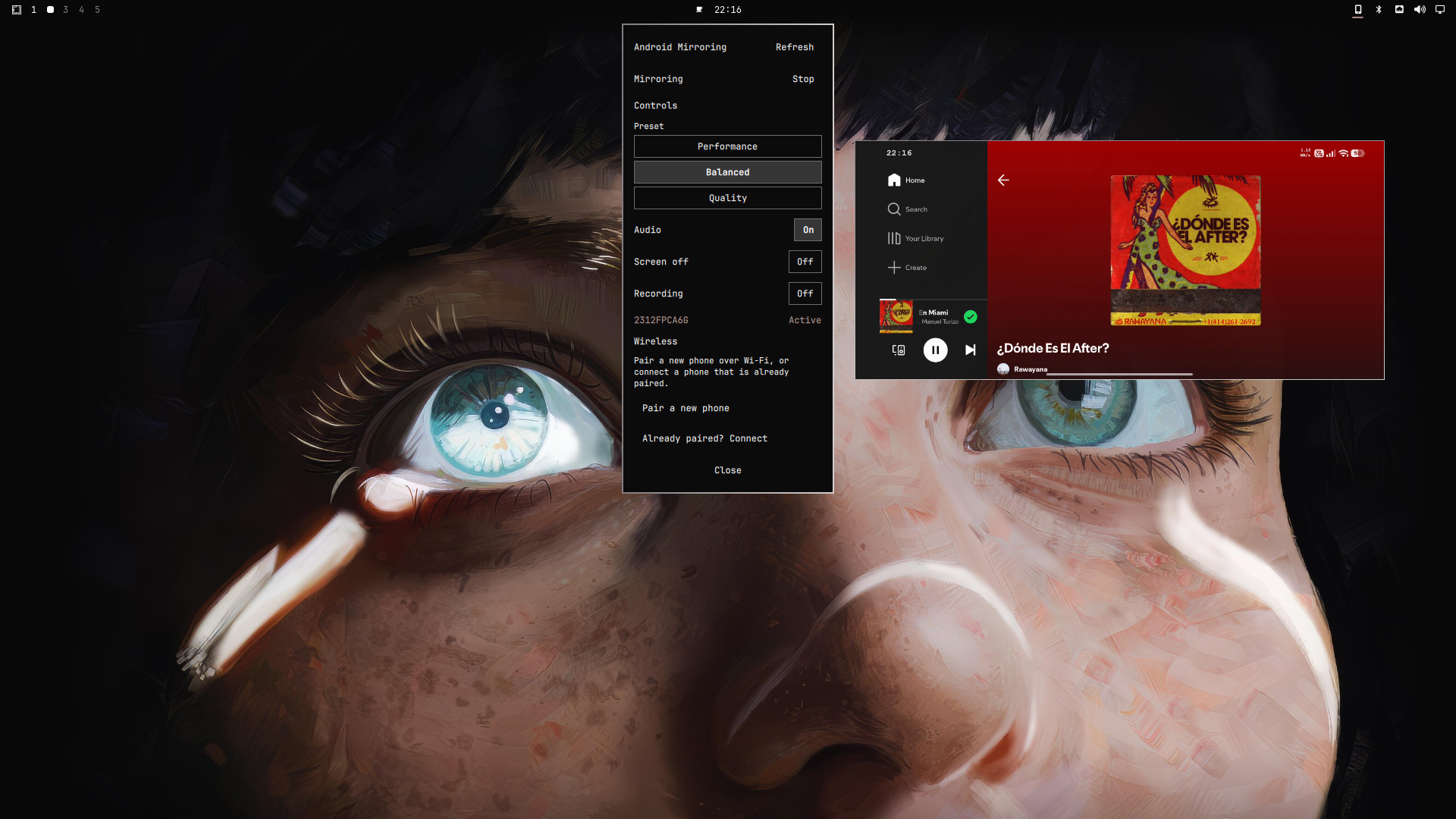
Task: Click the En Miami track title
Action: 934,312
